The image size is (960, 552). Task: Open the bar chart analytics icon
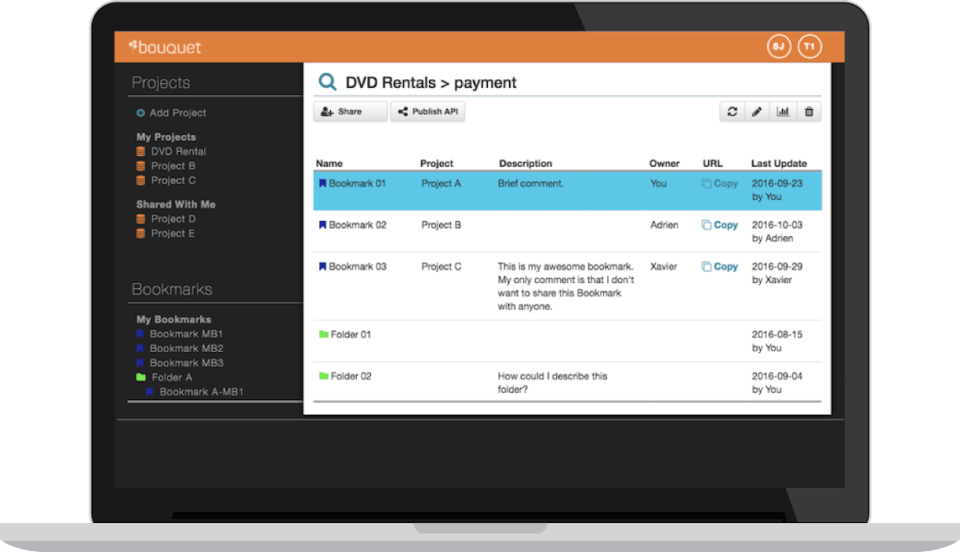pos(782,112)
